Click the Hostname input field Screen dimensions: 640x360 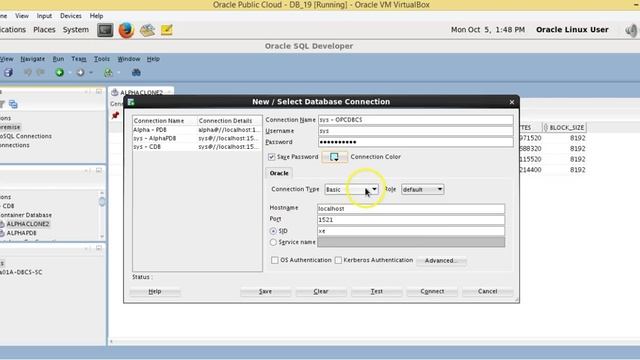point(411,209)
